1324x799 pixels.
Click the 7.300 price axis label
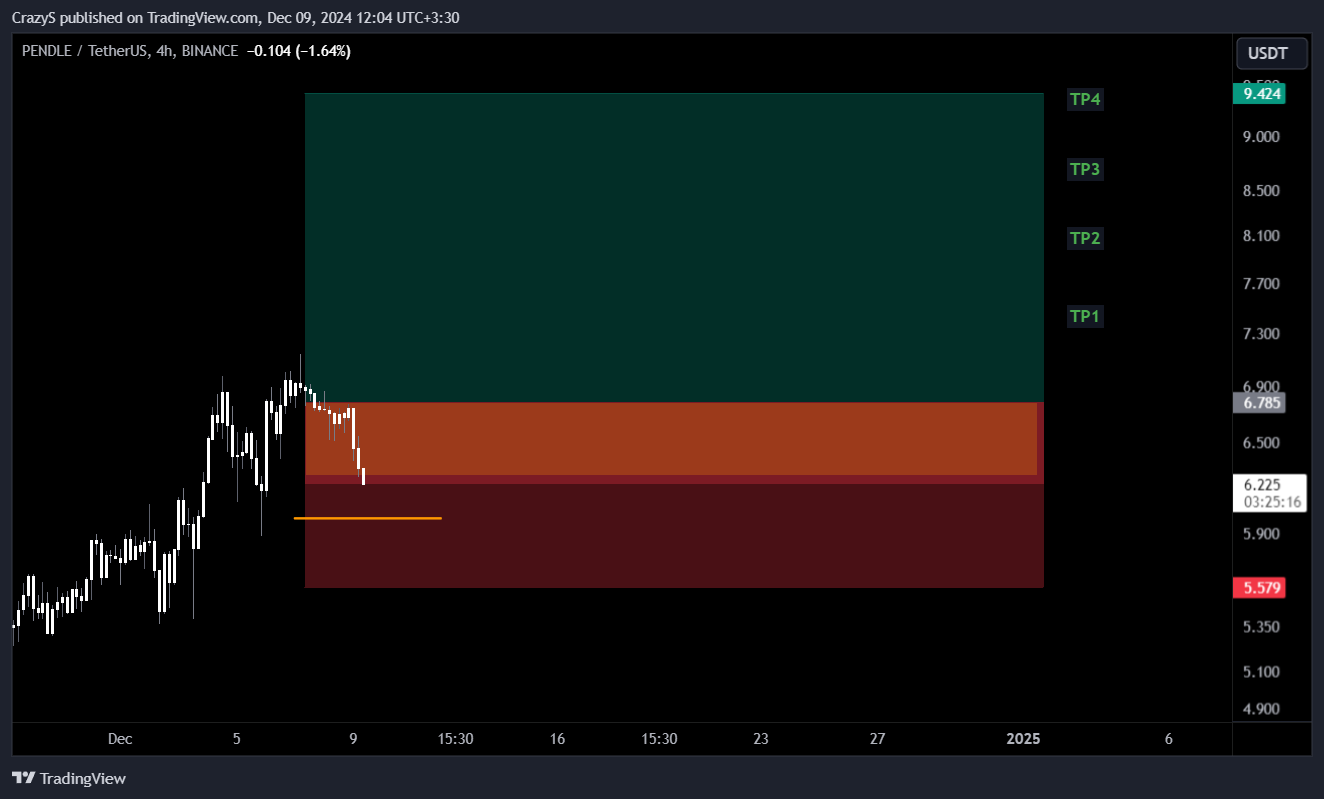coord(1262,333)
